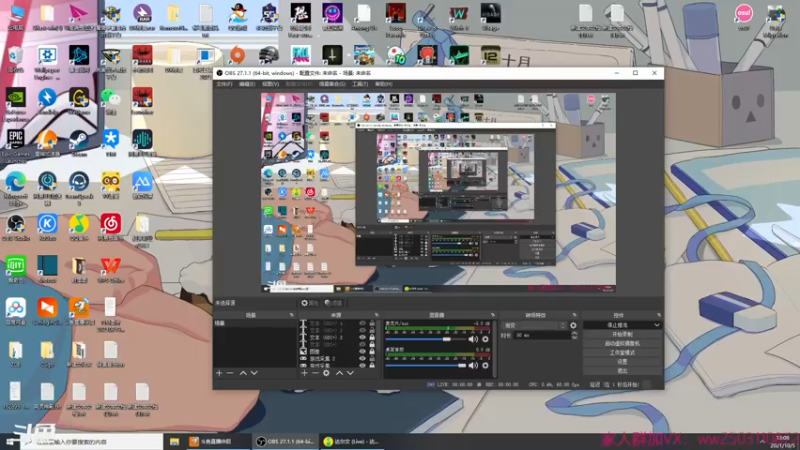
Task: Pop out the 转场特效 dock panel
Action: [574, 315]
